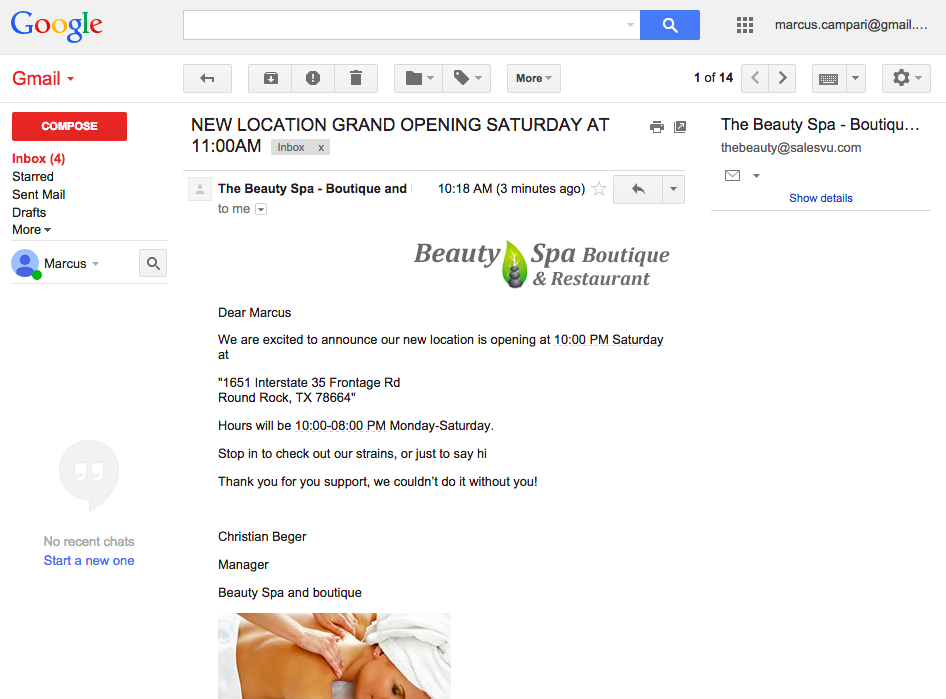
Task: Star this Beauty Spa message
Action: point(599,189)
